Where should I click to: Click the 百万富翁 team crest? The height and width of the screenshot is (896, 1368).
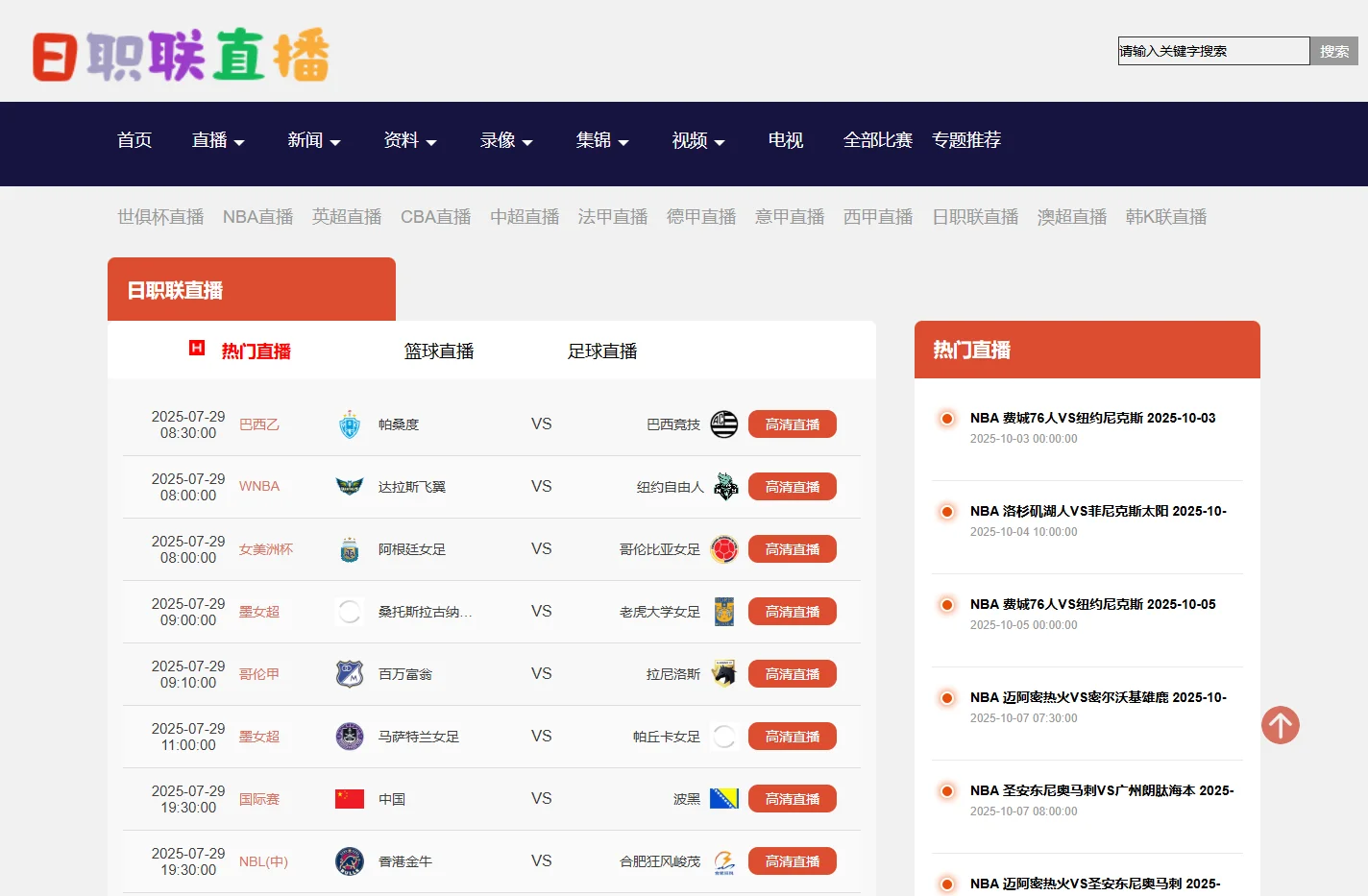(x=350, y=674)
